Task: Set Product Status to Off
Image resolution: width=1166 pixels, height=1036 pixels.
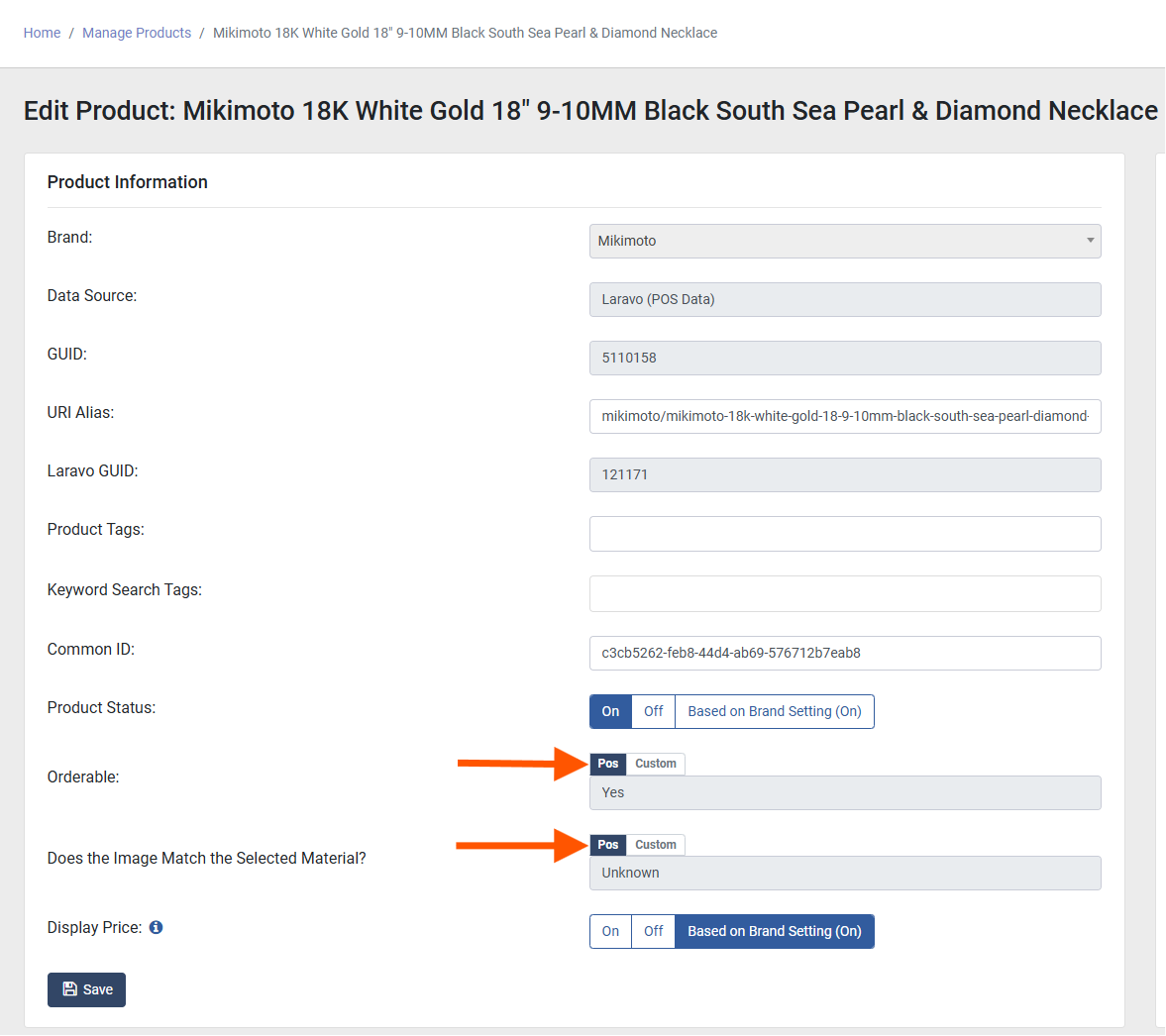Action: pyautogui.click(x=654, y=712)
